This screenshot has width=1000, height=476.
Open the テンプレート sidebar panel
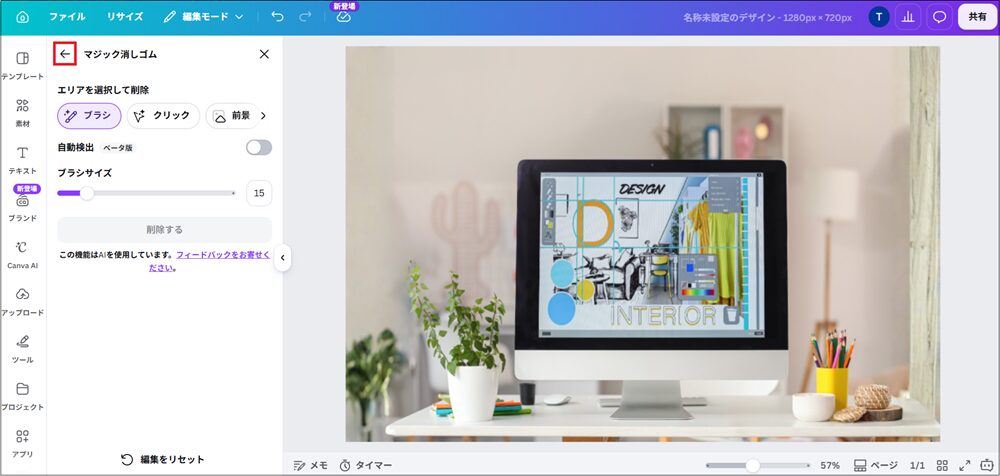(22, 66)
